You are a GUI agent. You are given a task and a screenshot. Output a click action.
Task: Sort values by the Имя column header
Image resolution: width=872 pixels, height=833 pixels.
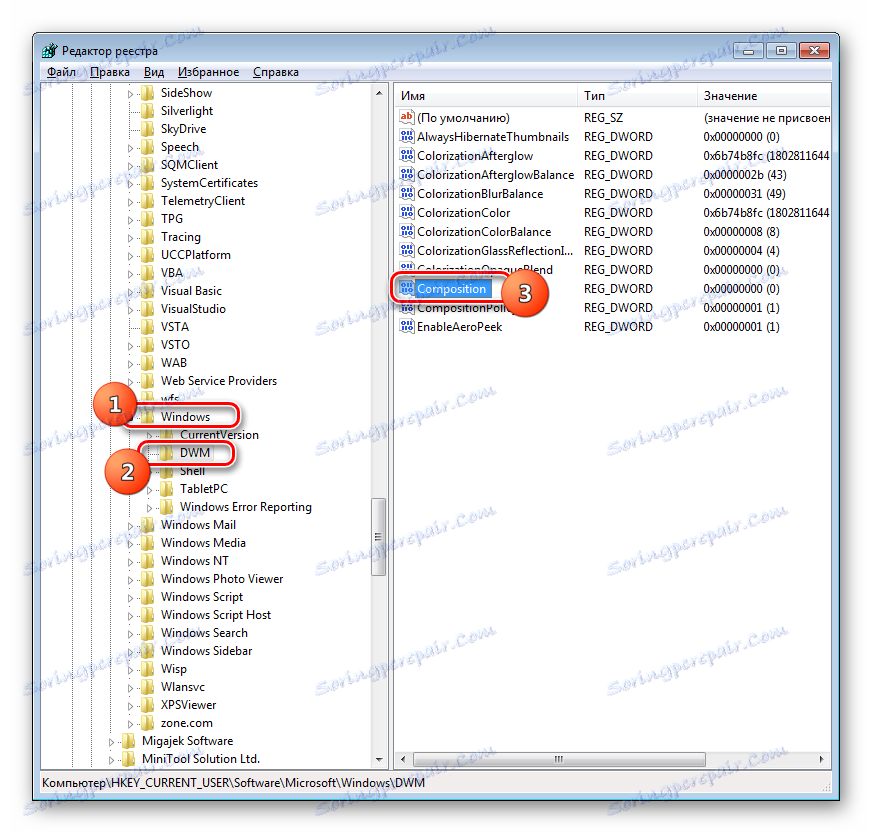click(x=486, y=96)
